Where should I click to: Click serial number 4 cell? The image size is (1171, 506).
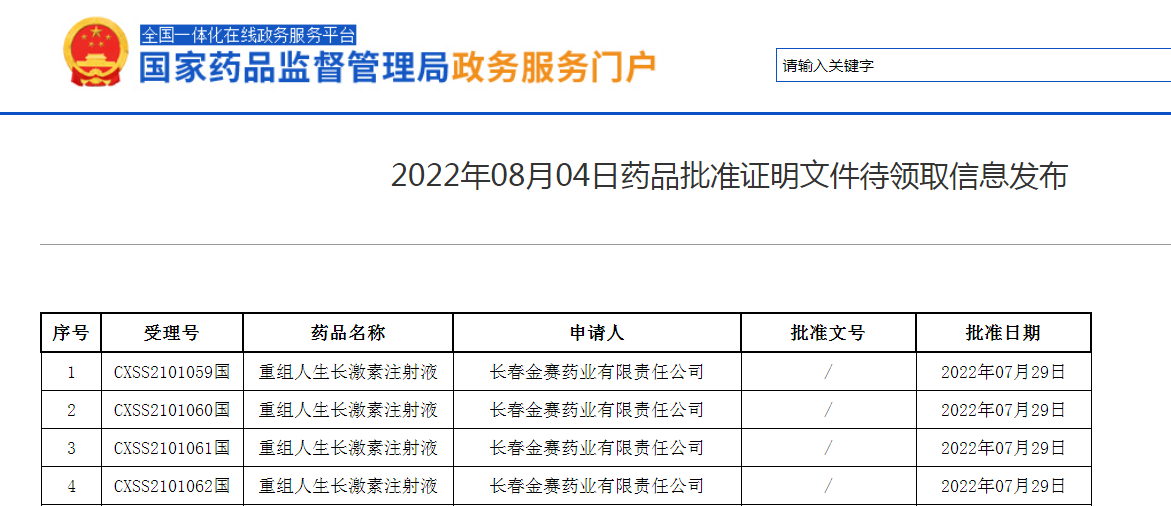point(72,487)
